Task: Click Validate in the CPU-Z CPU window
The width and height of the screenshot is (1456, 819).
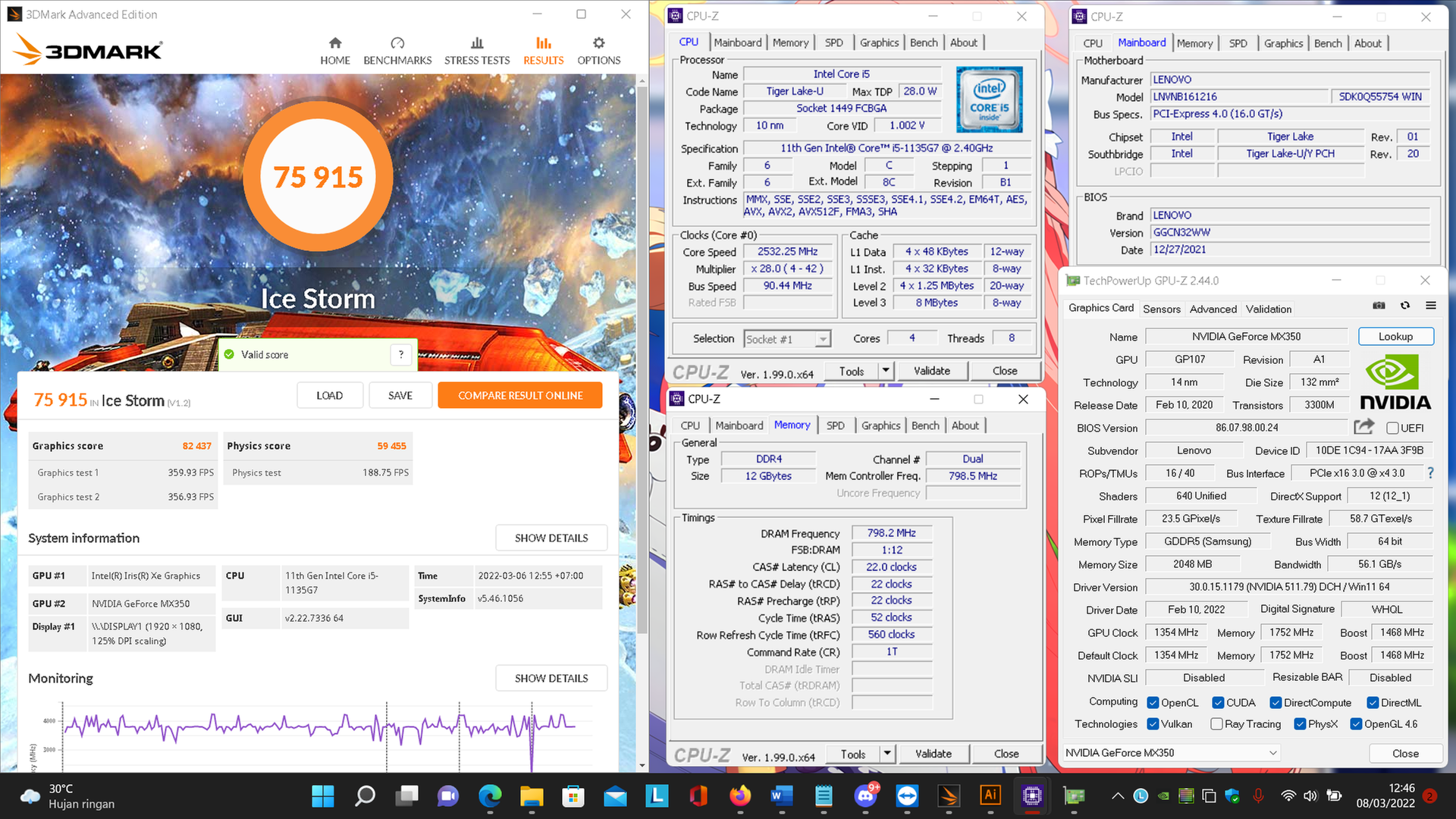Action: coord(932,370)
